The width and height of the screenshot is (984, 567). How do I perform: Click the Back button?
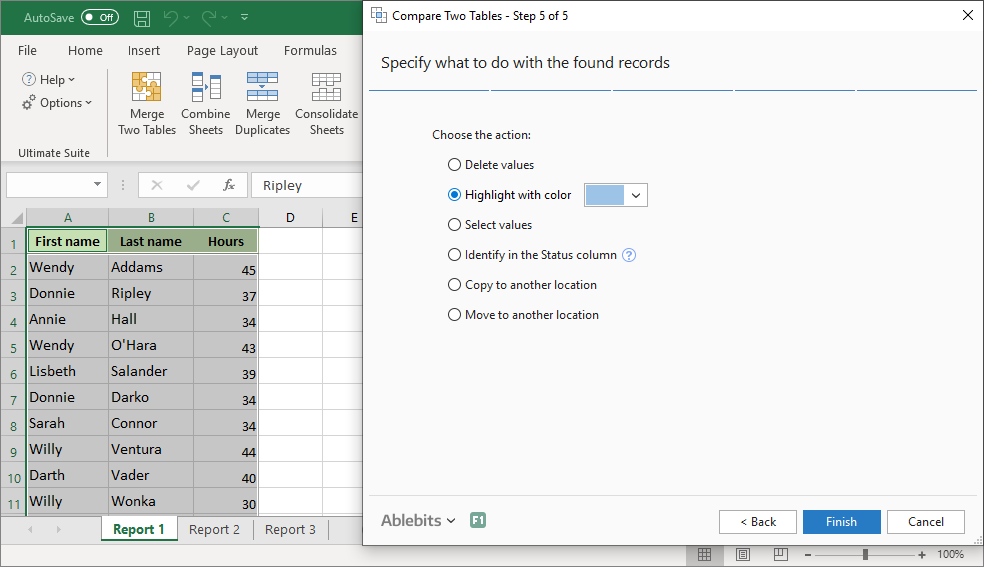click(758, 522)
